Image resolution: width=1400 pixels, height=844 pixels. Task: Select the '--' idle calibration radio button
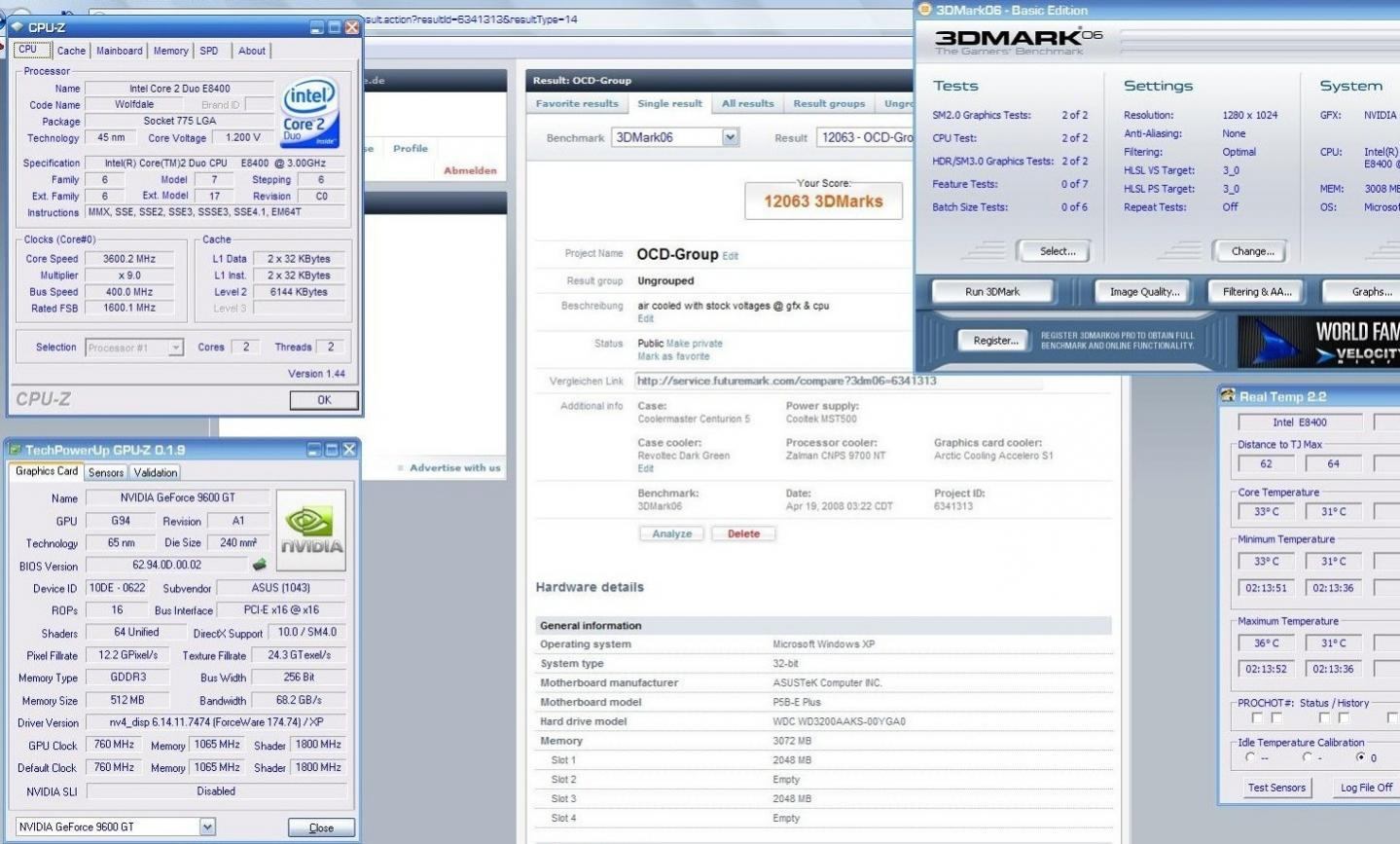point(1250,756)
